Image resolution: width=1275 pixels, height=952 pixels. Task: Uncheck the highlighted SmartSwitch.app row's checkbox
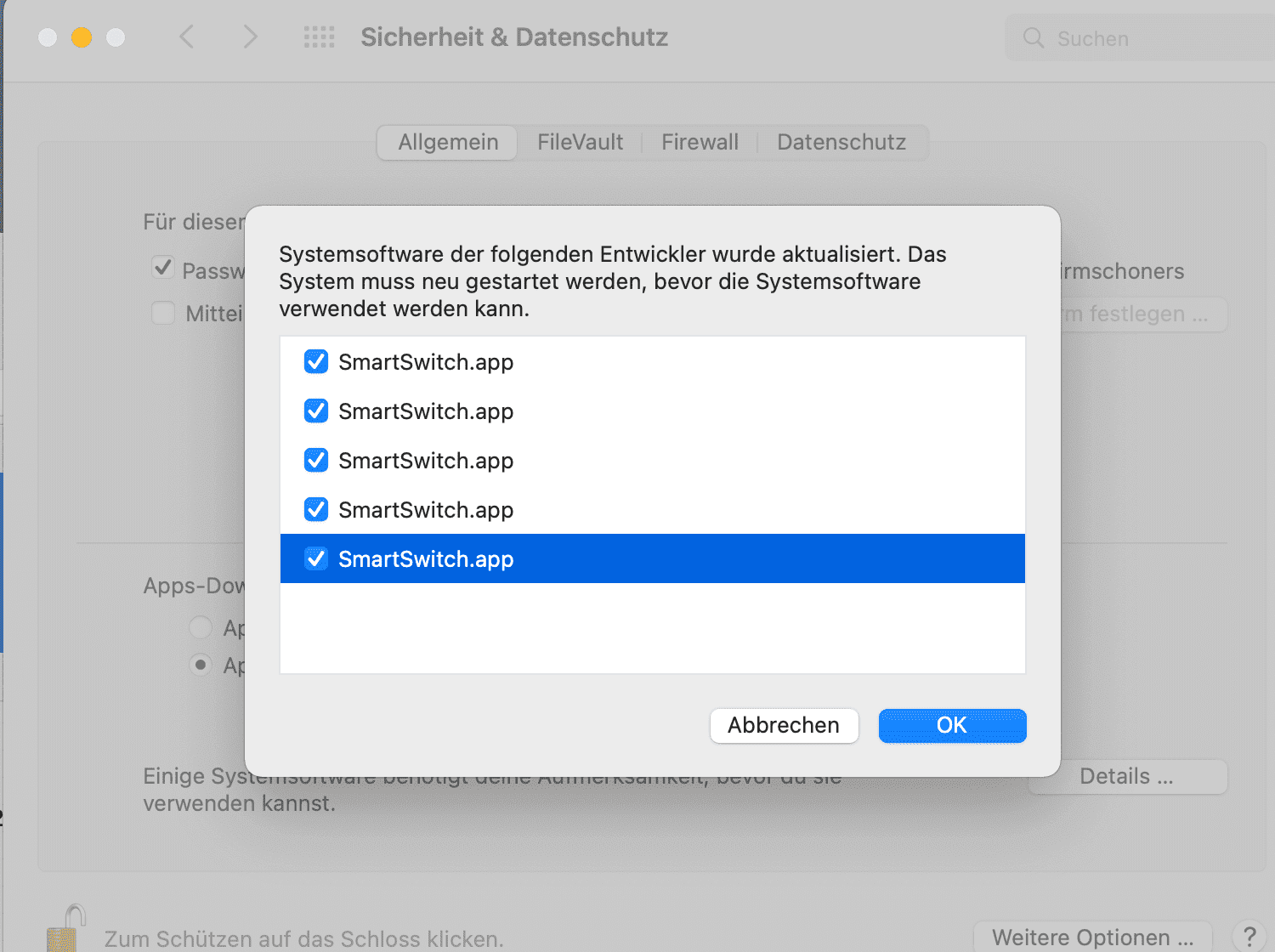(x=316, y=558)
